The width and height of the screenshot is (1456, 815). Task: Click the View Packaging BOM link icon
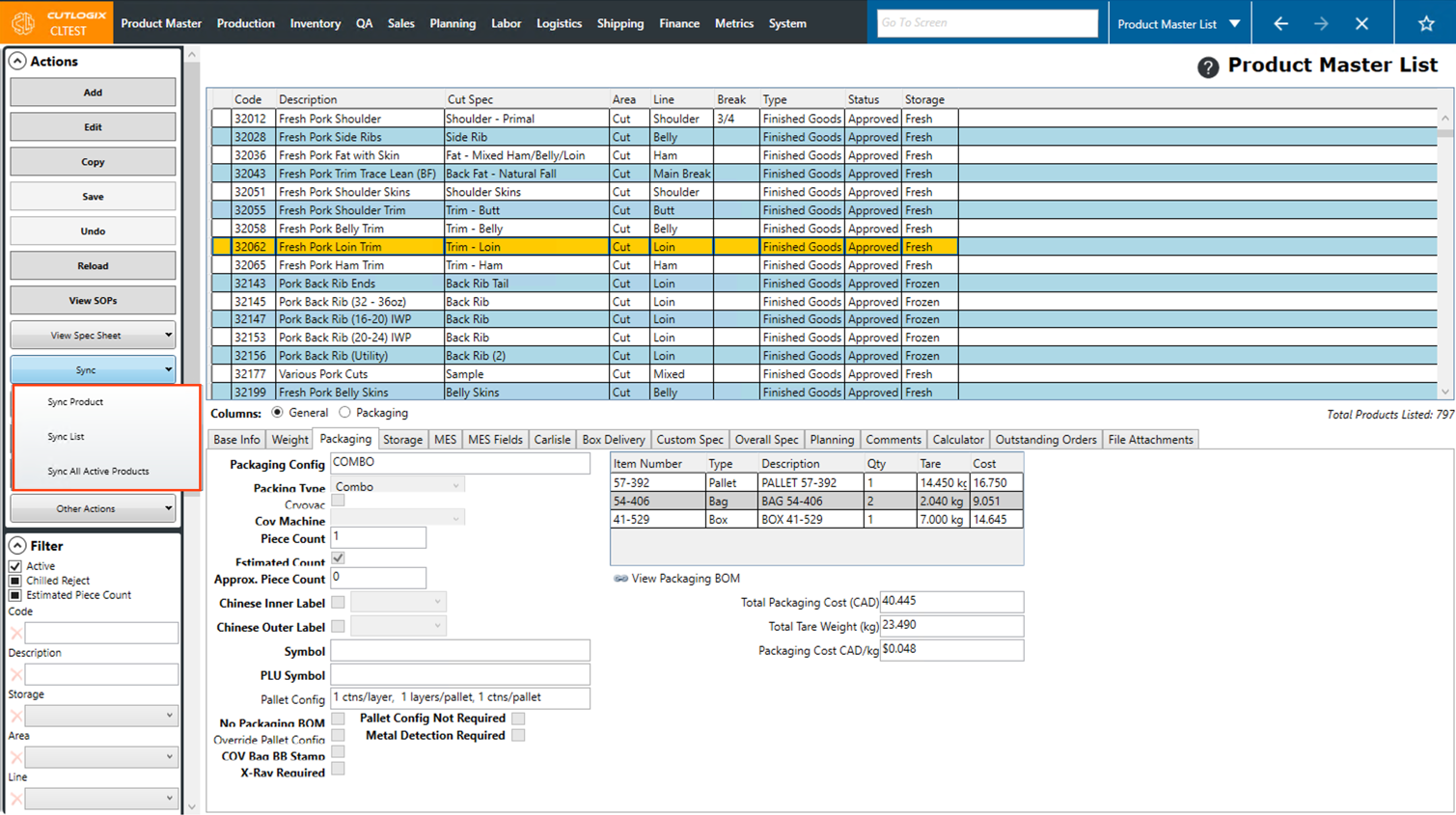(x=620, y=579)
